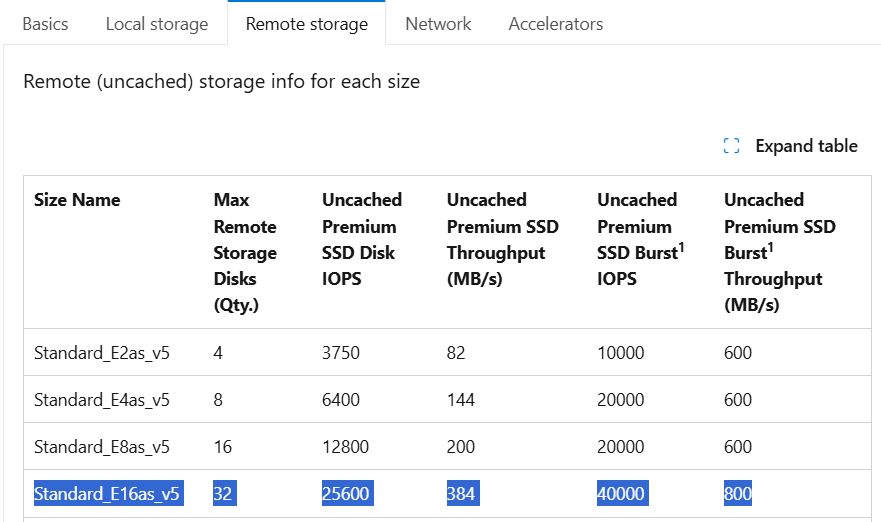Click the highlighted 800 throughput value

click(x=738, y=493)
